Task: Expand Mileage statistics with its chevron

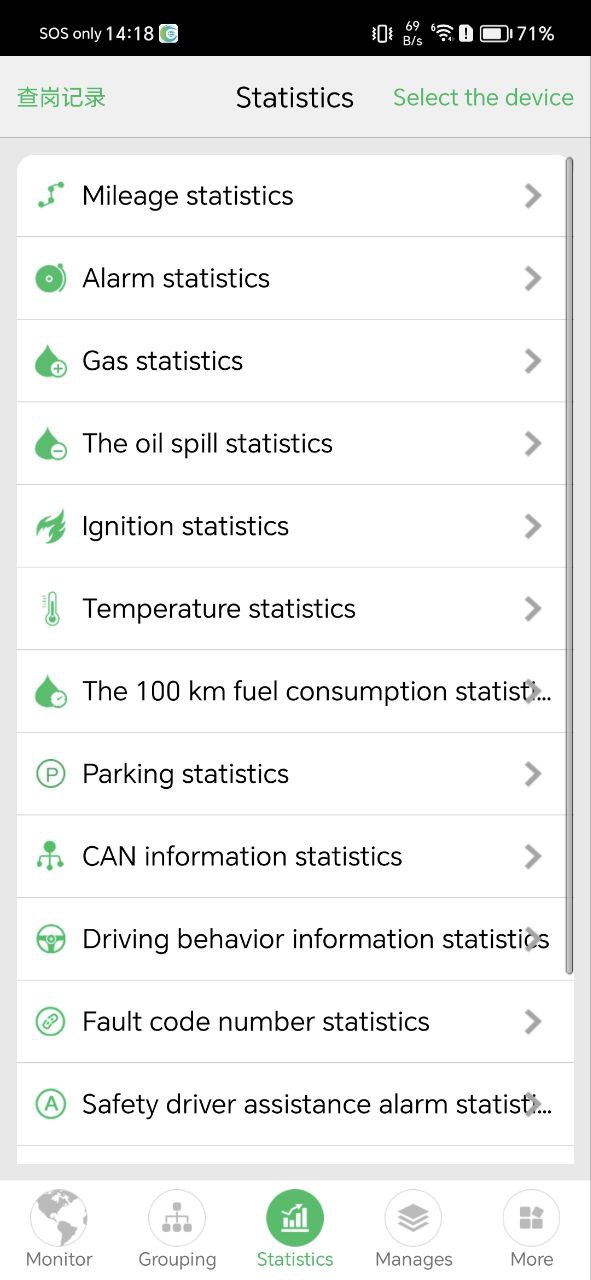Action: (x=533, y=195)
